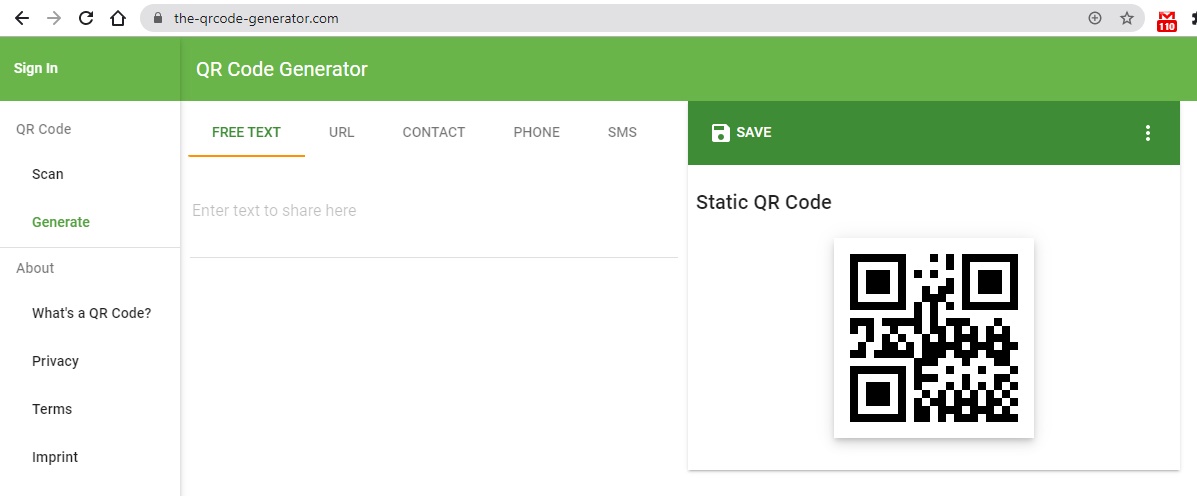Viewport: 1197px width, 496px height.
Task: Click the browser back arrow
Action: [21, 18]
